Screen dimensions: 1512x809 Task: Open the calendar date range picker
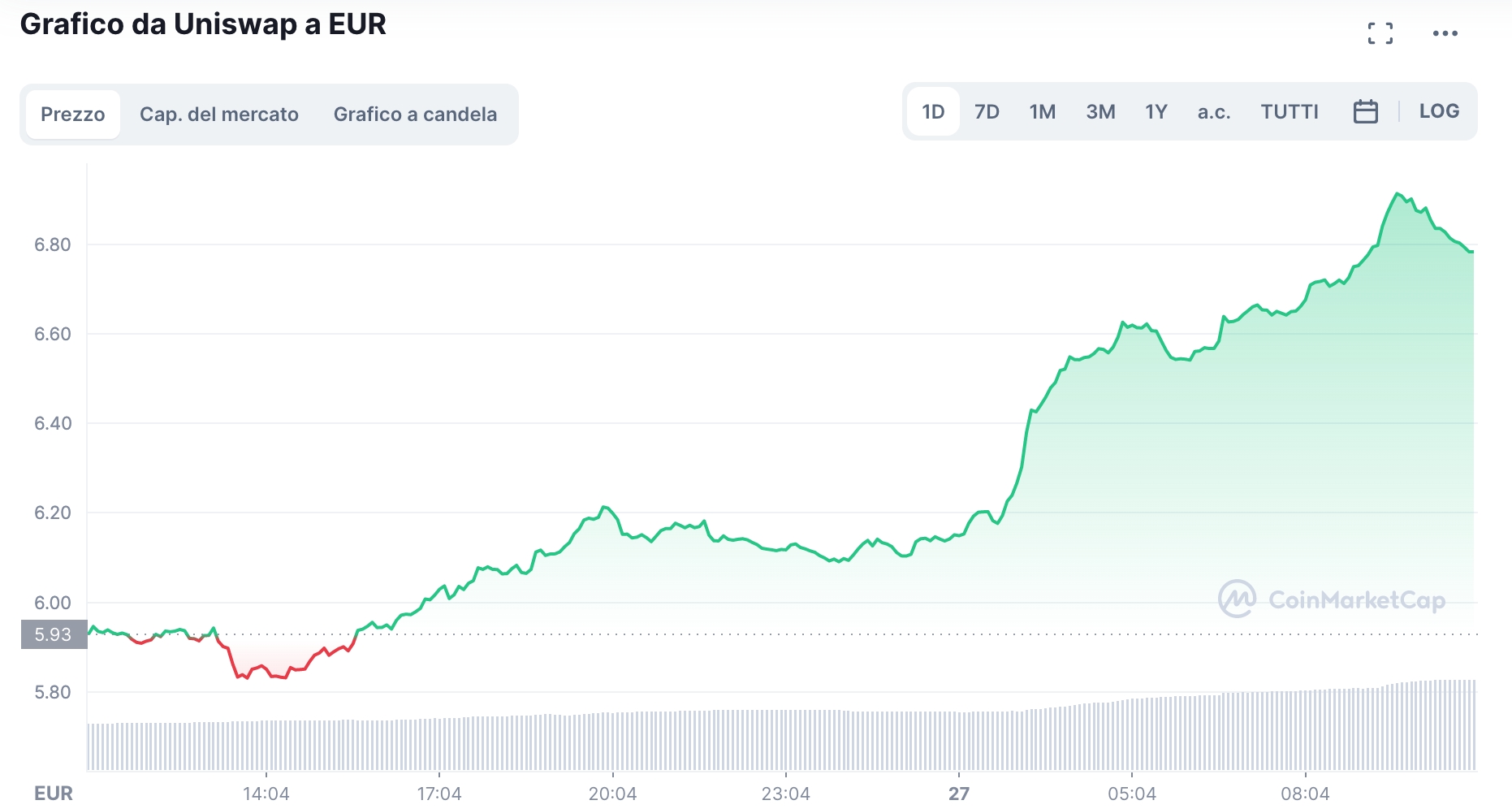point(1366,111)
